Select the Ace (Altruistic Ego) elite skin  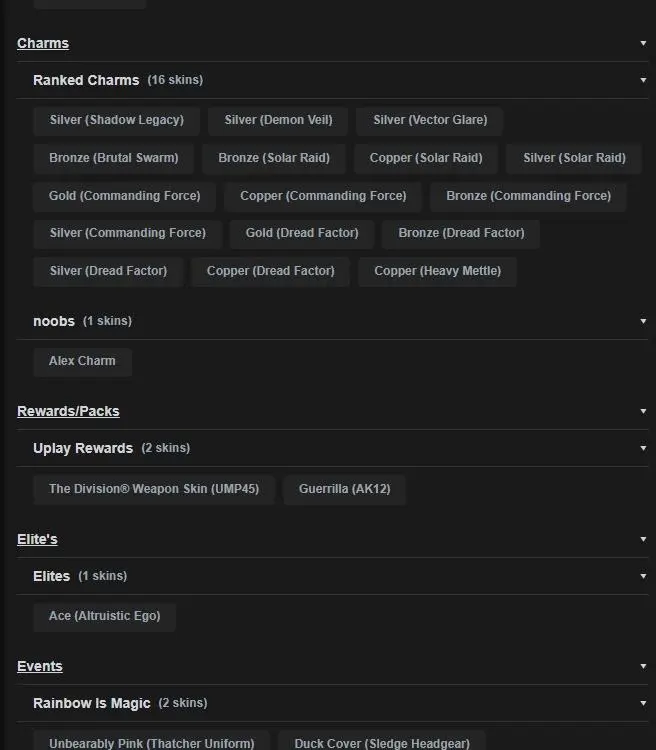click(104, 616)
